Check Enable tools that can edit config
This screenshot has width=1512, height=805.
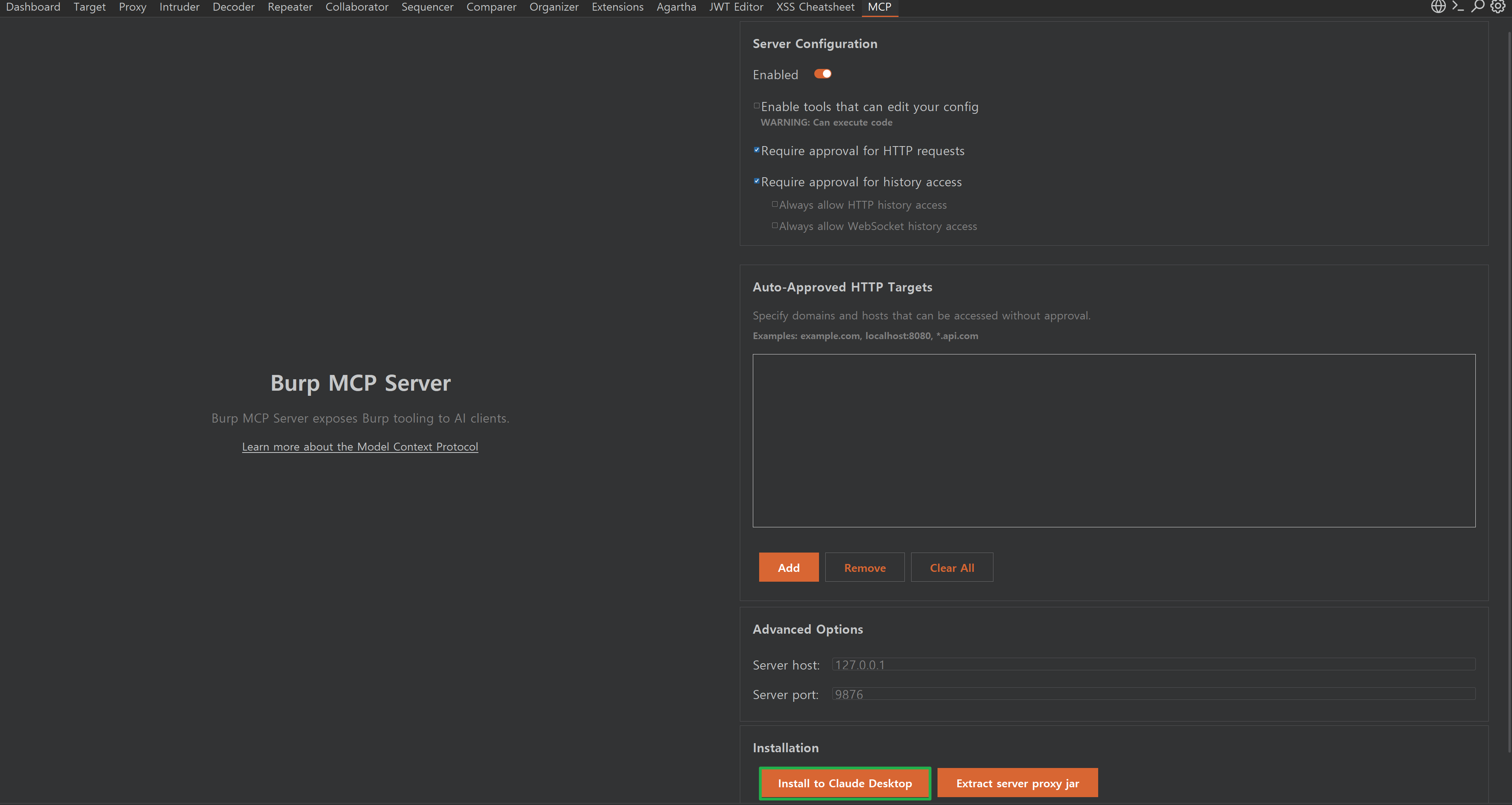click(756, 106)
